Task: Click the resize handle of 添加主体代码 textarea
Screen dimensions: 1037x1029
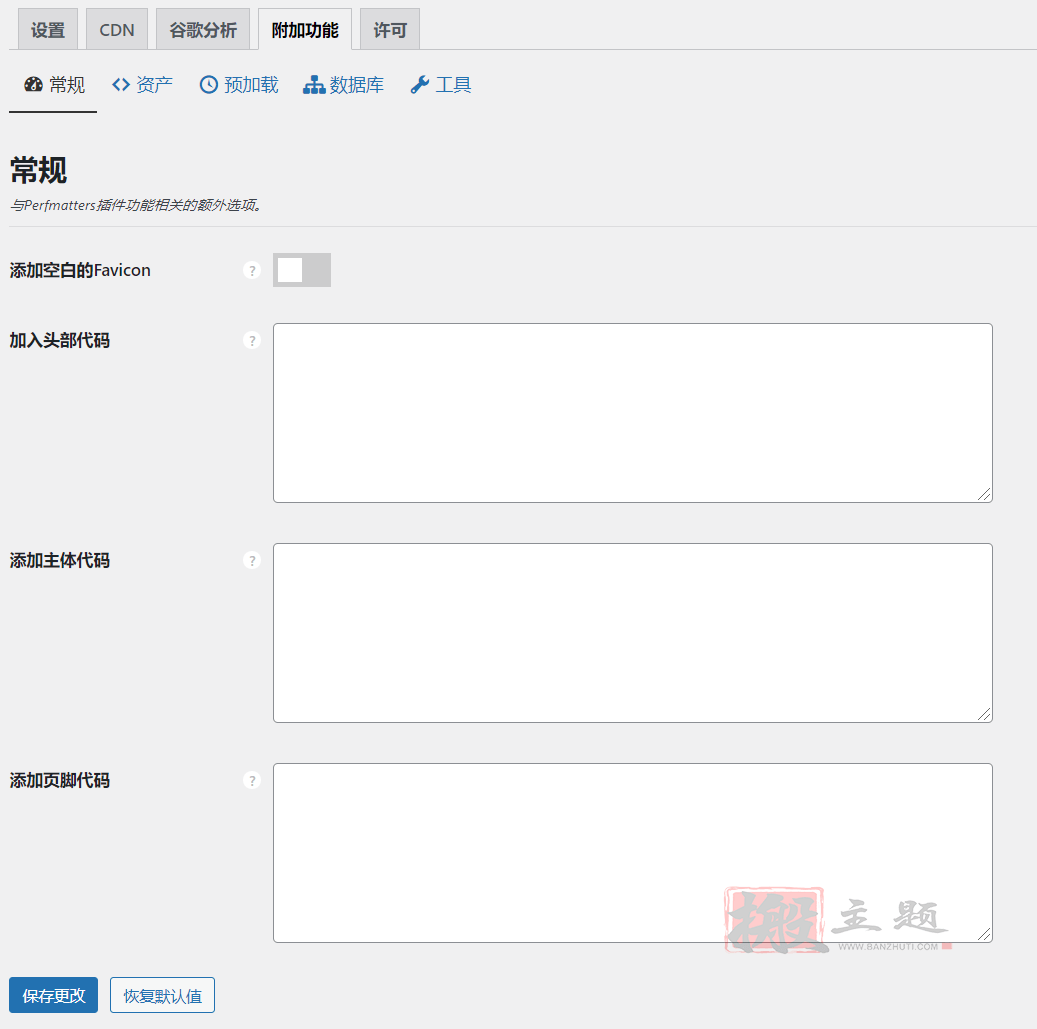Action: [984, 714]
